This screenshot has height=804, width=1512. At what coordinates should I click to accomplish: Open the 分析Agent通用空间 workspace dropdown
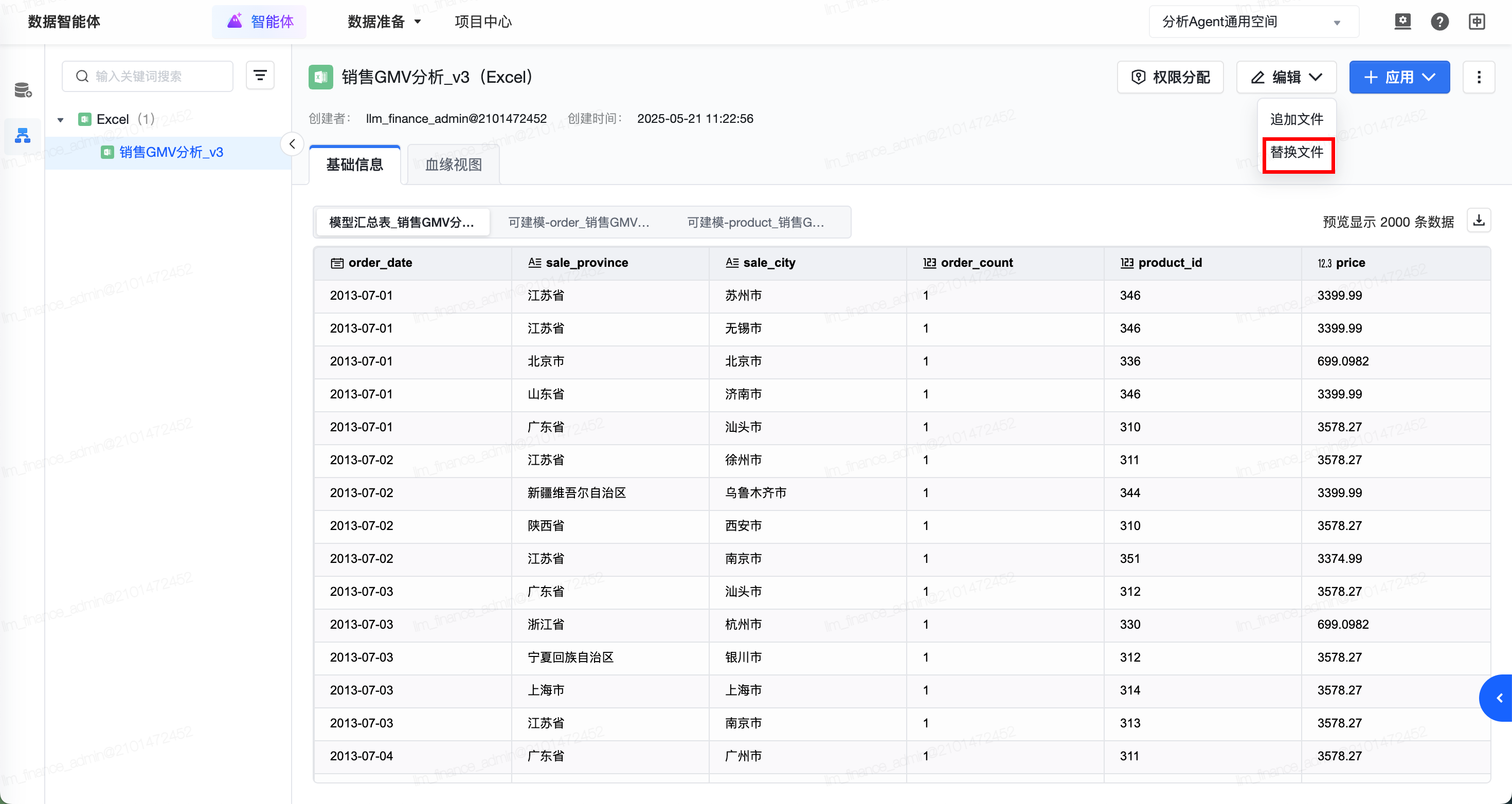[1253, 22]
